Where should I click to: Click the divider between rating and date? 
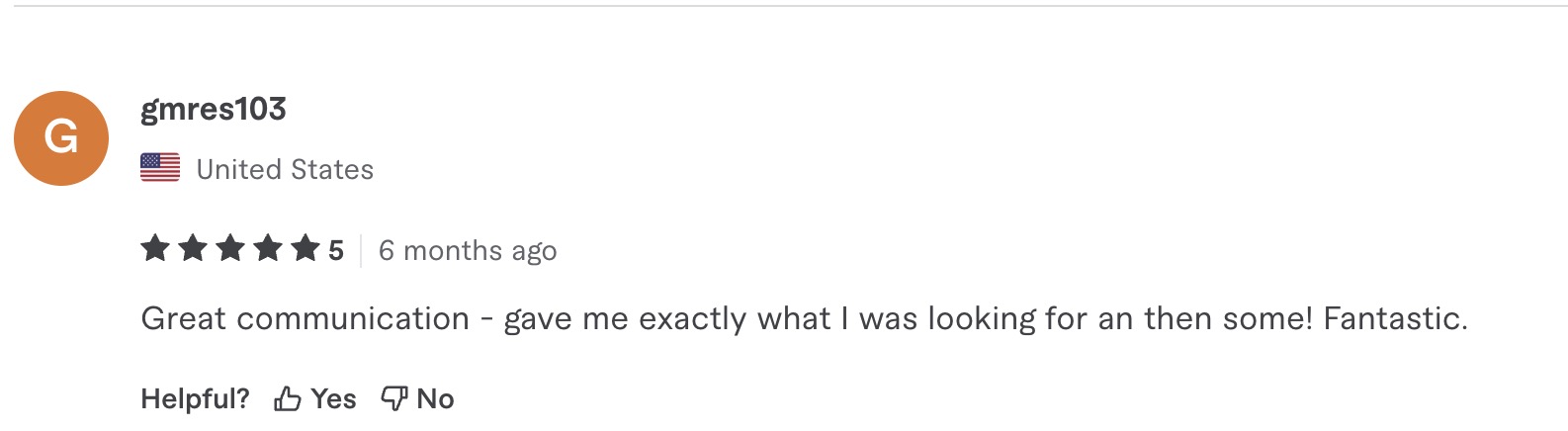tap(361, 251)
